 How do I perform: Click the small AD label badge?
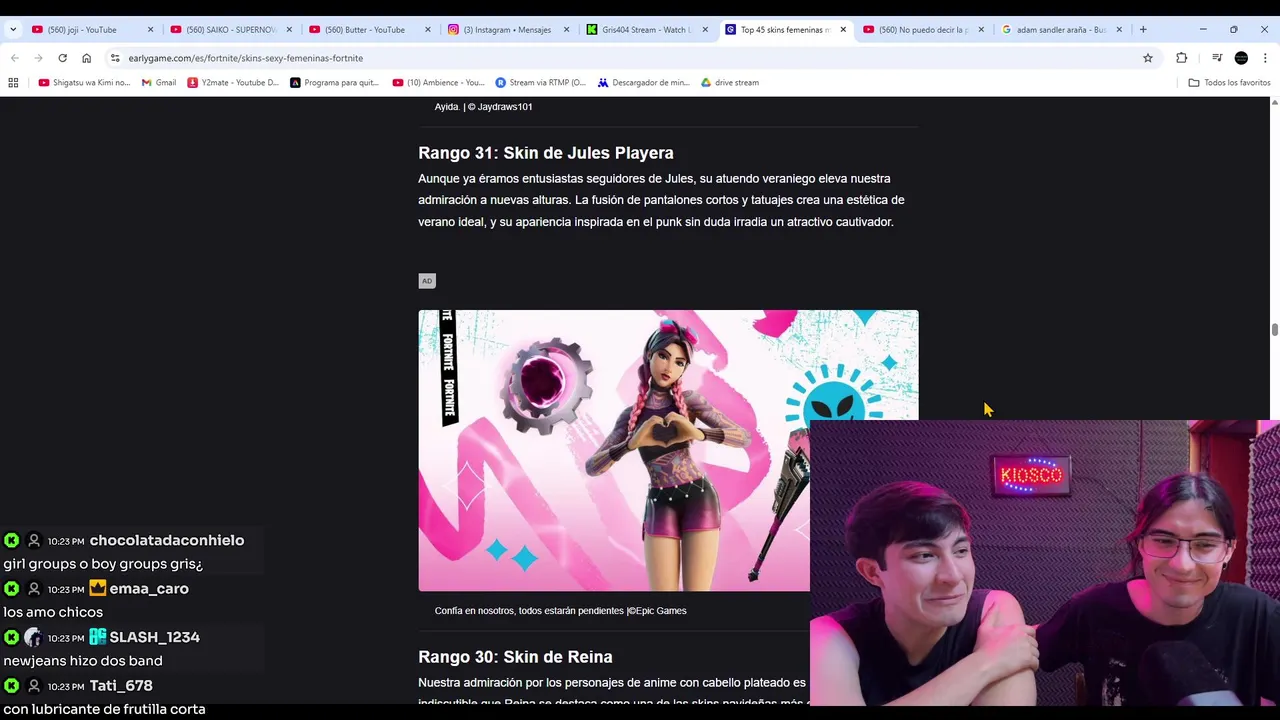(427, 281)
